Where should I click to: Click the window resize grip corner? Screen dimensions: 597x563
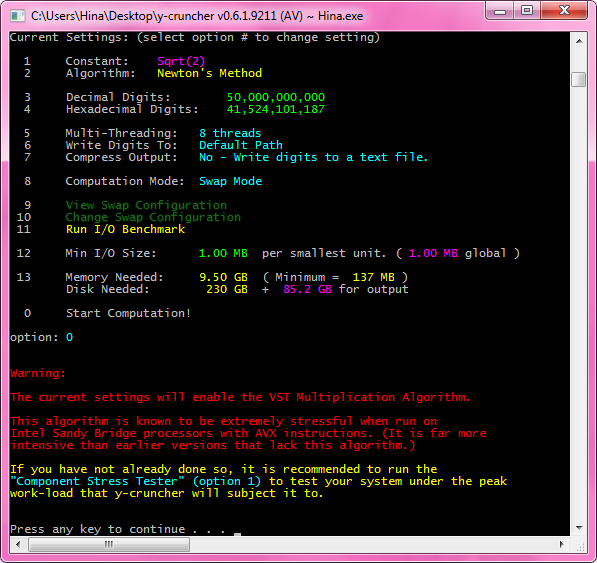coord(580,545)
